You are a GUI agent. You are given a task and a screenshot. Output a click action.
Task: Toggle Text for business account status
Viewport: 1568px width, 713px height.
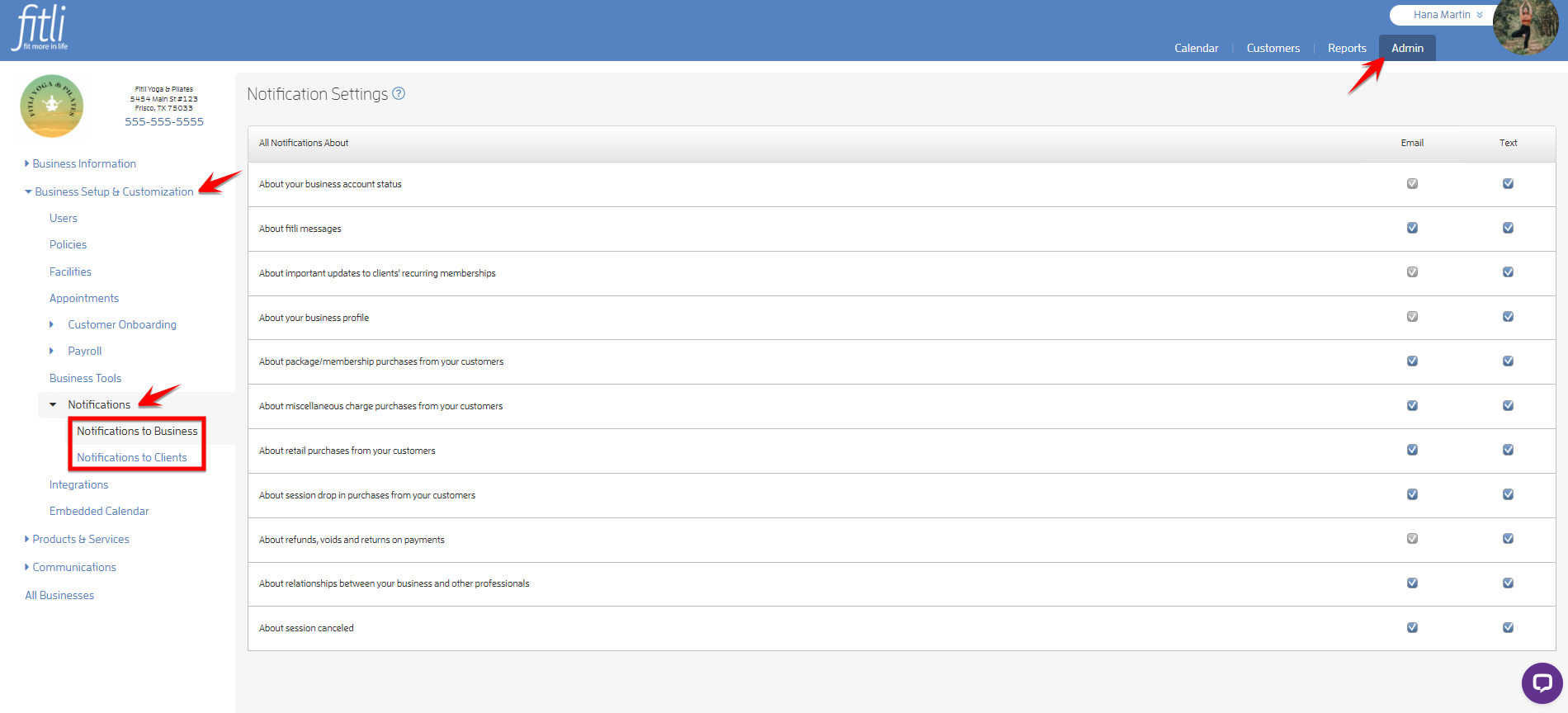[1508, 183]
